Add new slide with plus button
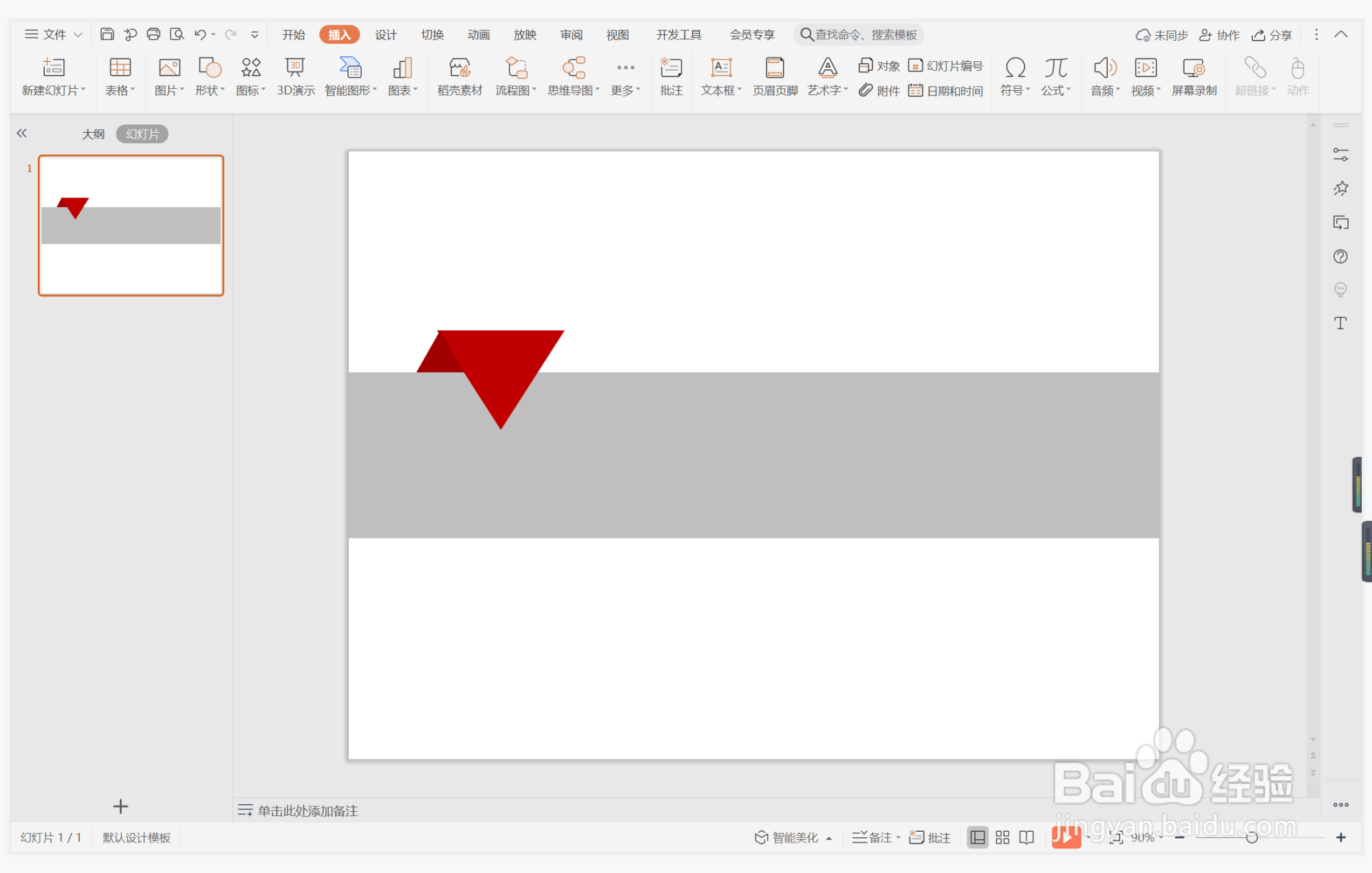Image resolution: width=1372 pixels, height=873 pixels. 120,806
